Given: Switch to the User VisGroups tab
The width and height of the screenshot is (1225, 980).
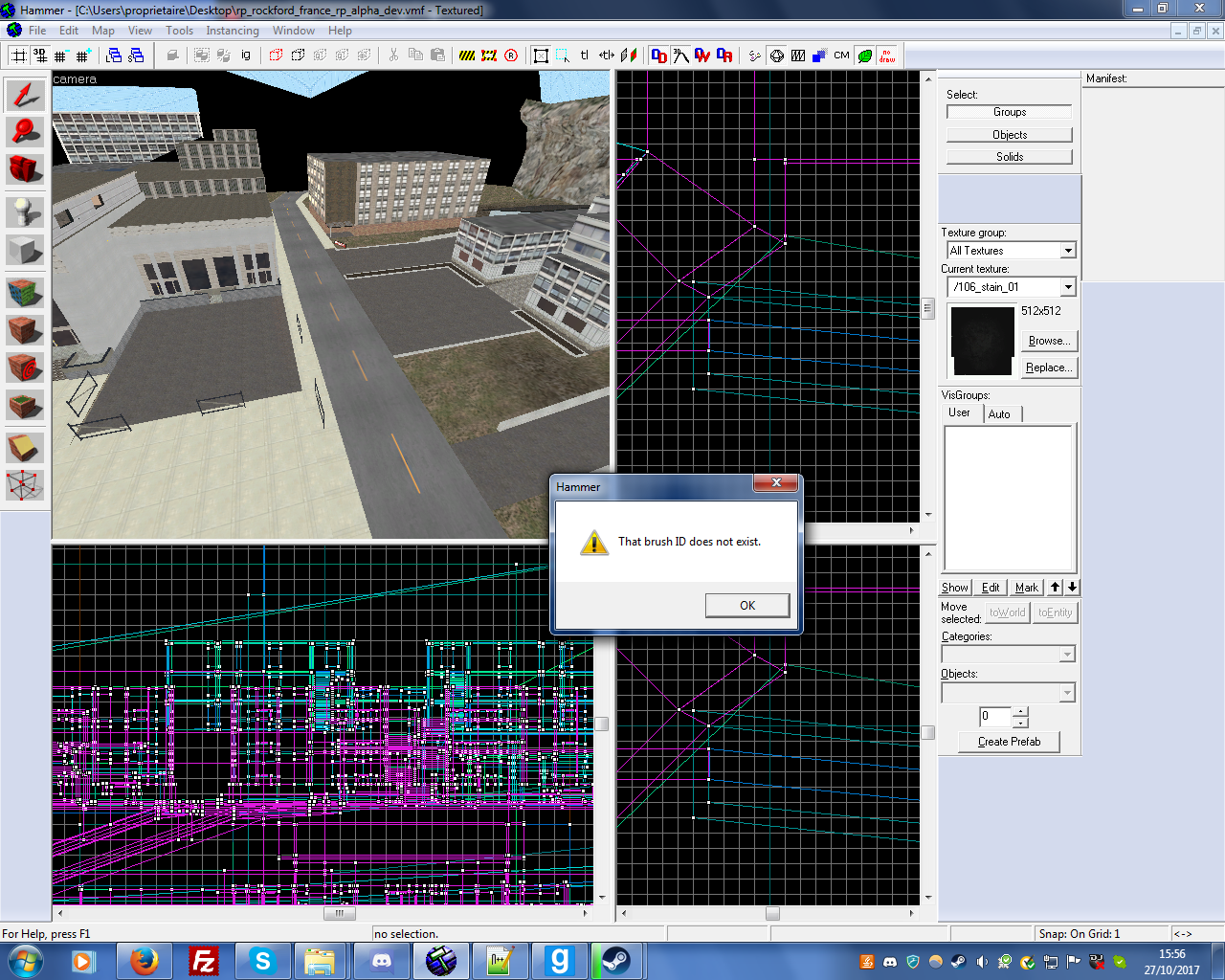Looking at the screenshot, I should point(960,412).
